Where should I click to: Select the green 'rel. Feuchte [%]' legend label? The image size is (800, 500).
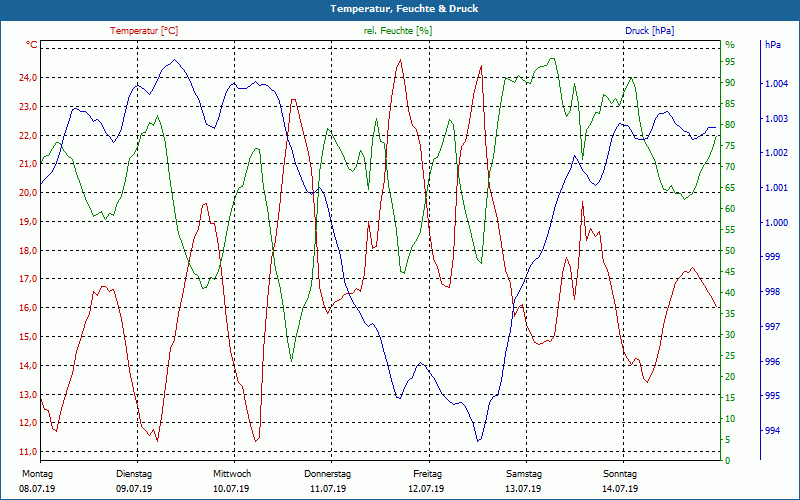(397, 31)
